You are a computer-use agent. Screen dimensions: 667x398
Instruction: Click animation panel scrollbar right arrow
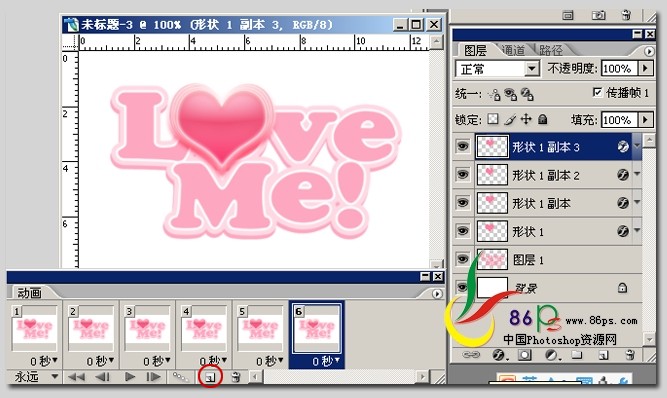click(x=422, y=376)
